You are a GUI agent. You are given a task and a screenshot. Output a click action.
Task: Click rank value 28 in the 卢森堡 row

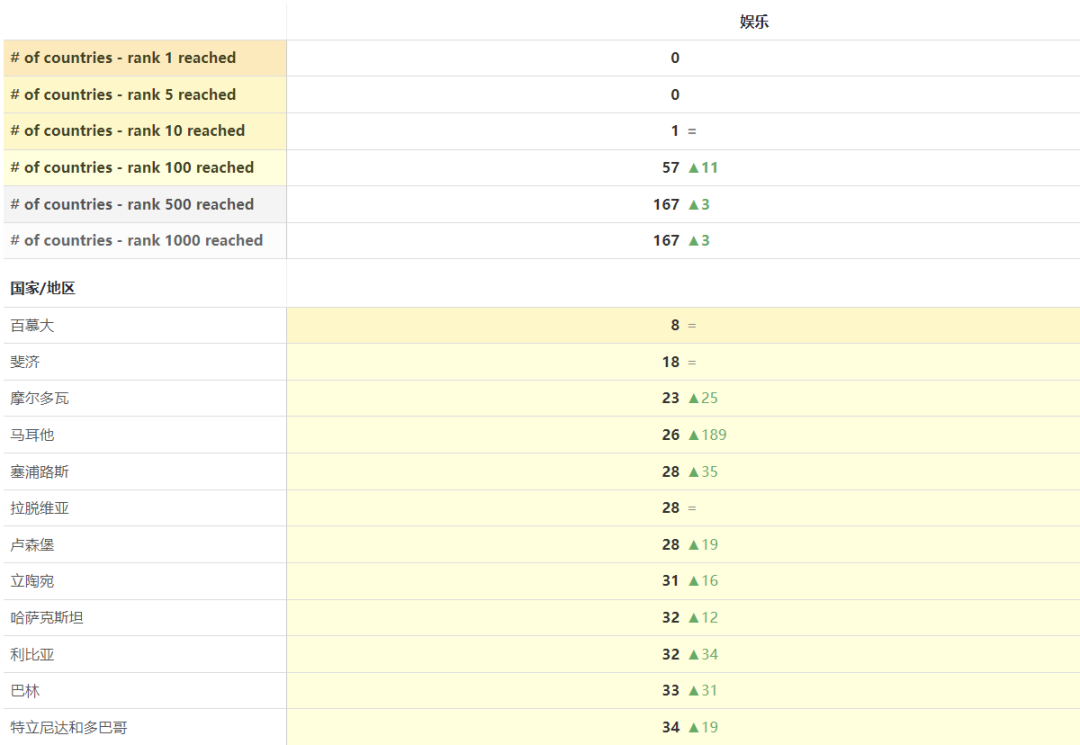(671, 545)
